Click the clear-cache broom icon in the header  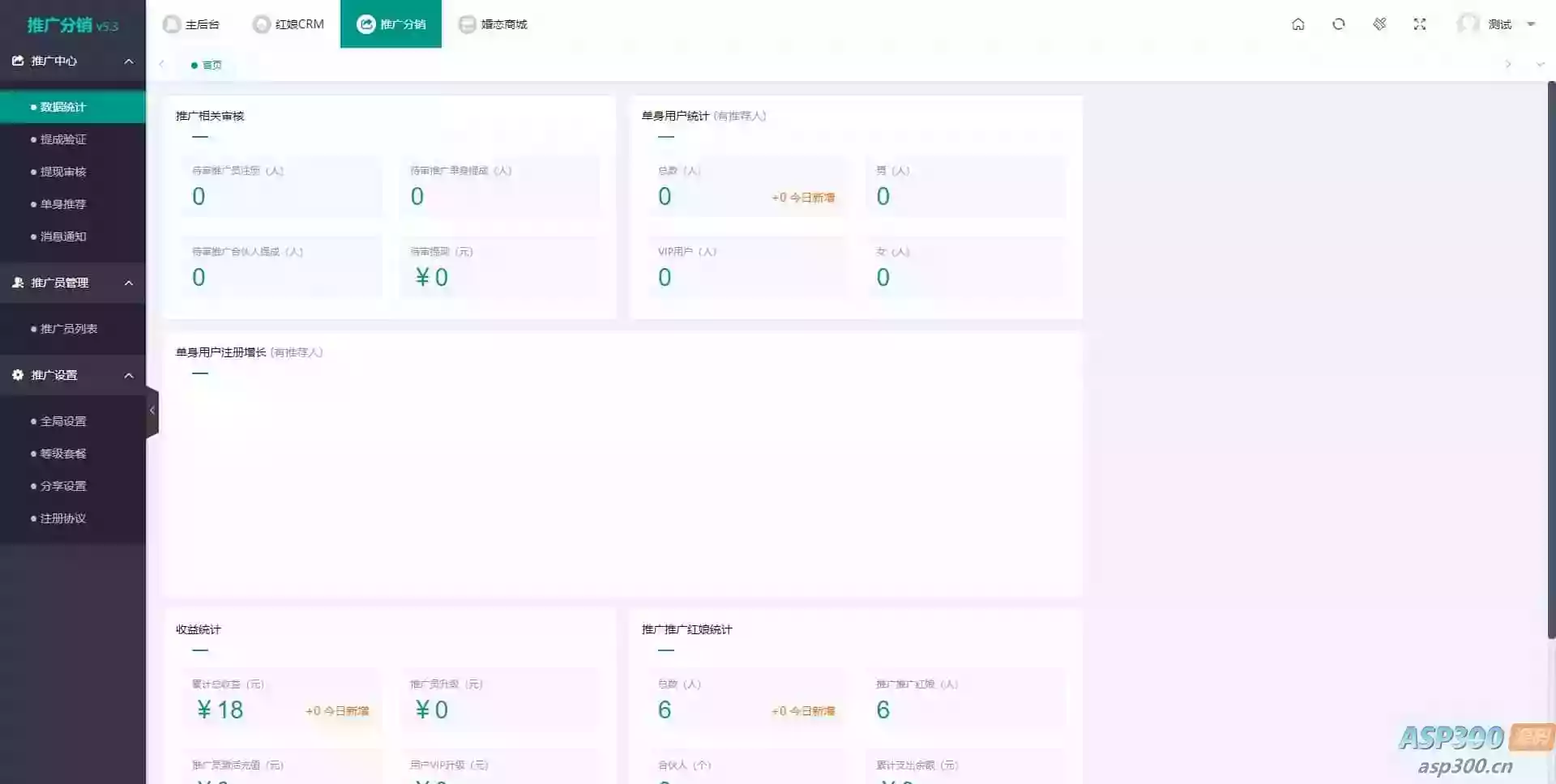(x=1380, y=24)
